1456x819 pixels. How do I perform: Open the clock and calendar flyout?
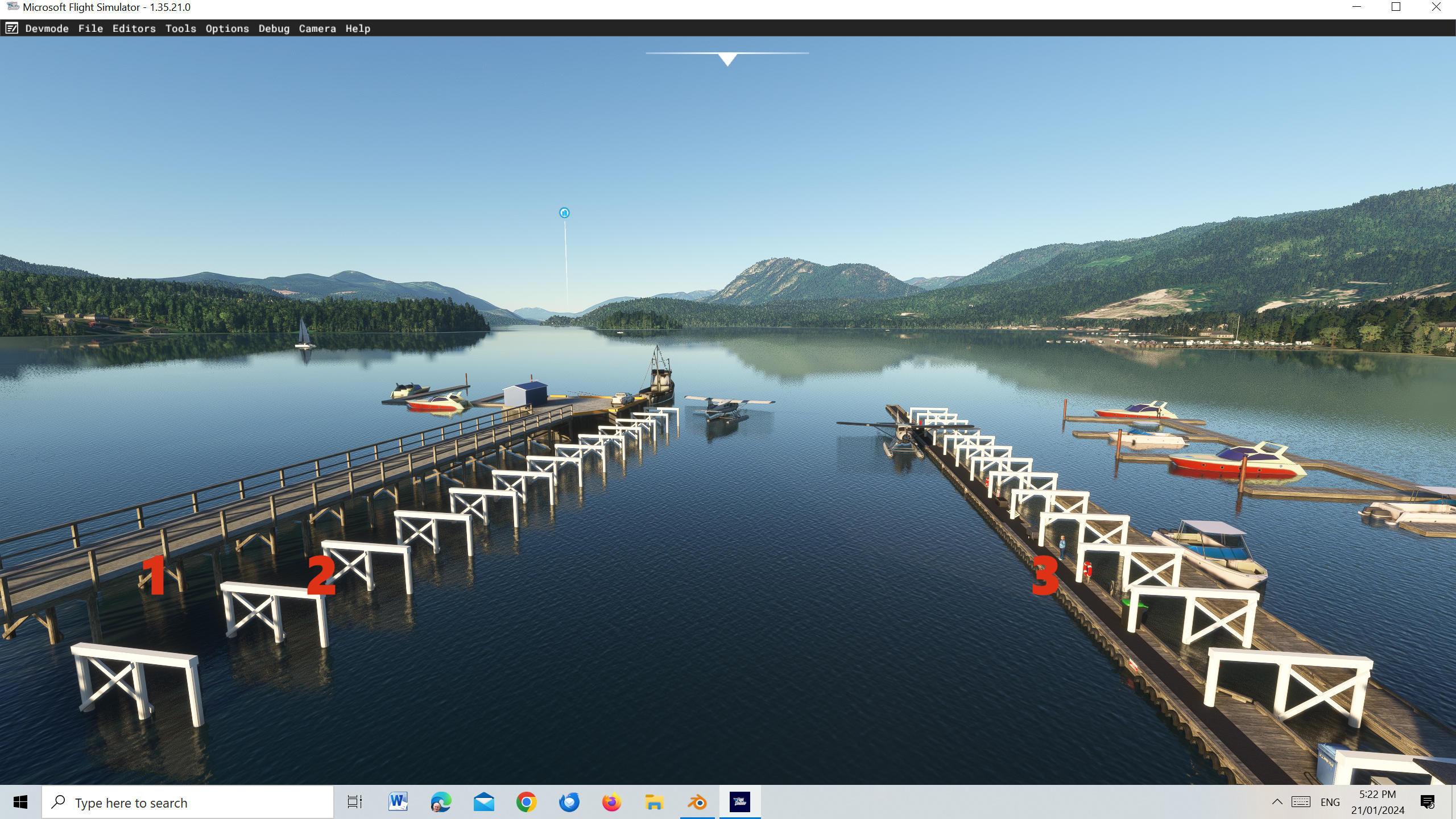[1378, 803]
